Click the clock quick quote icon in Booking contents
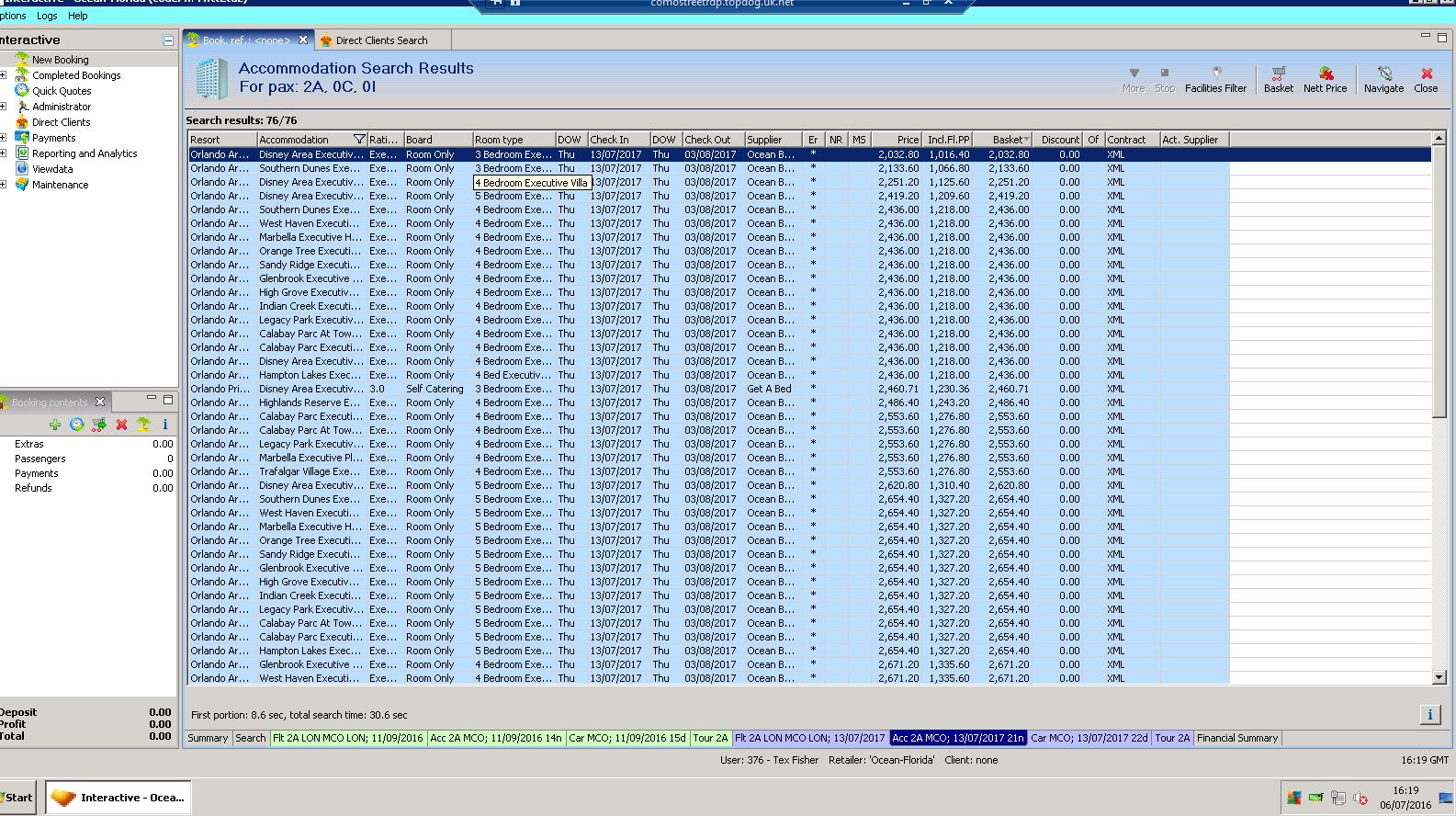Viewport: 1456px width, 816px height. (x=77, y=425)
